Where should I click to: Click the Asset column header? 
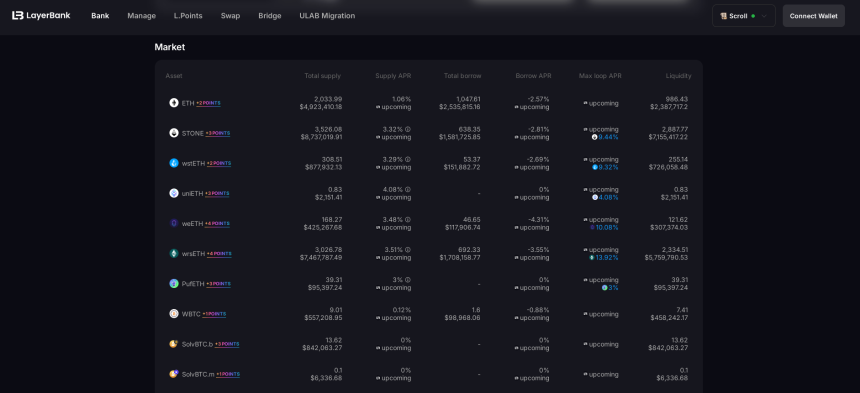coord(174,76)
